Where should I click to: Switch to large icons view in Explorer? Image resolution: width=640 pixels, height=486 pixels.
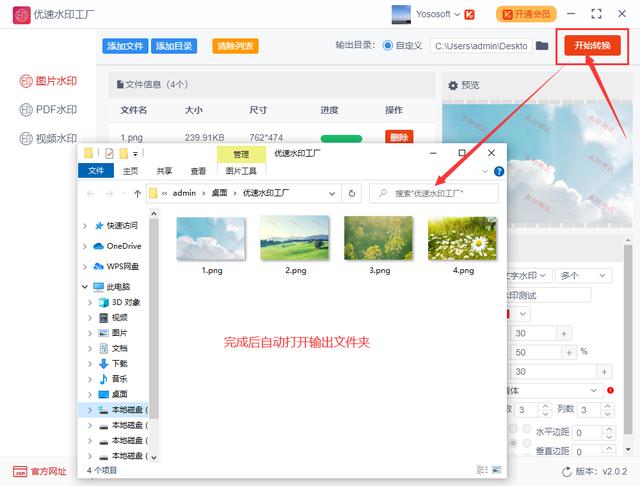point(497,470)
